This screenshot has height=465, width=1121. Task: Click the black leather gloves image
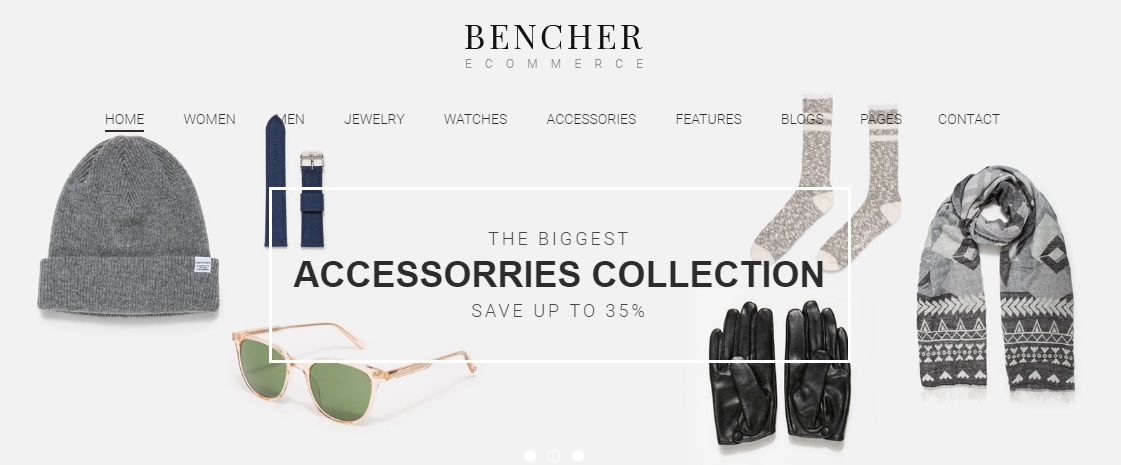click(780, 372)
